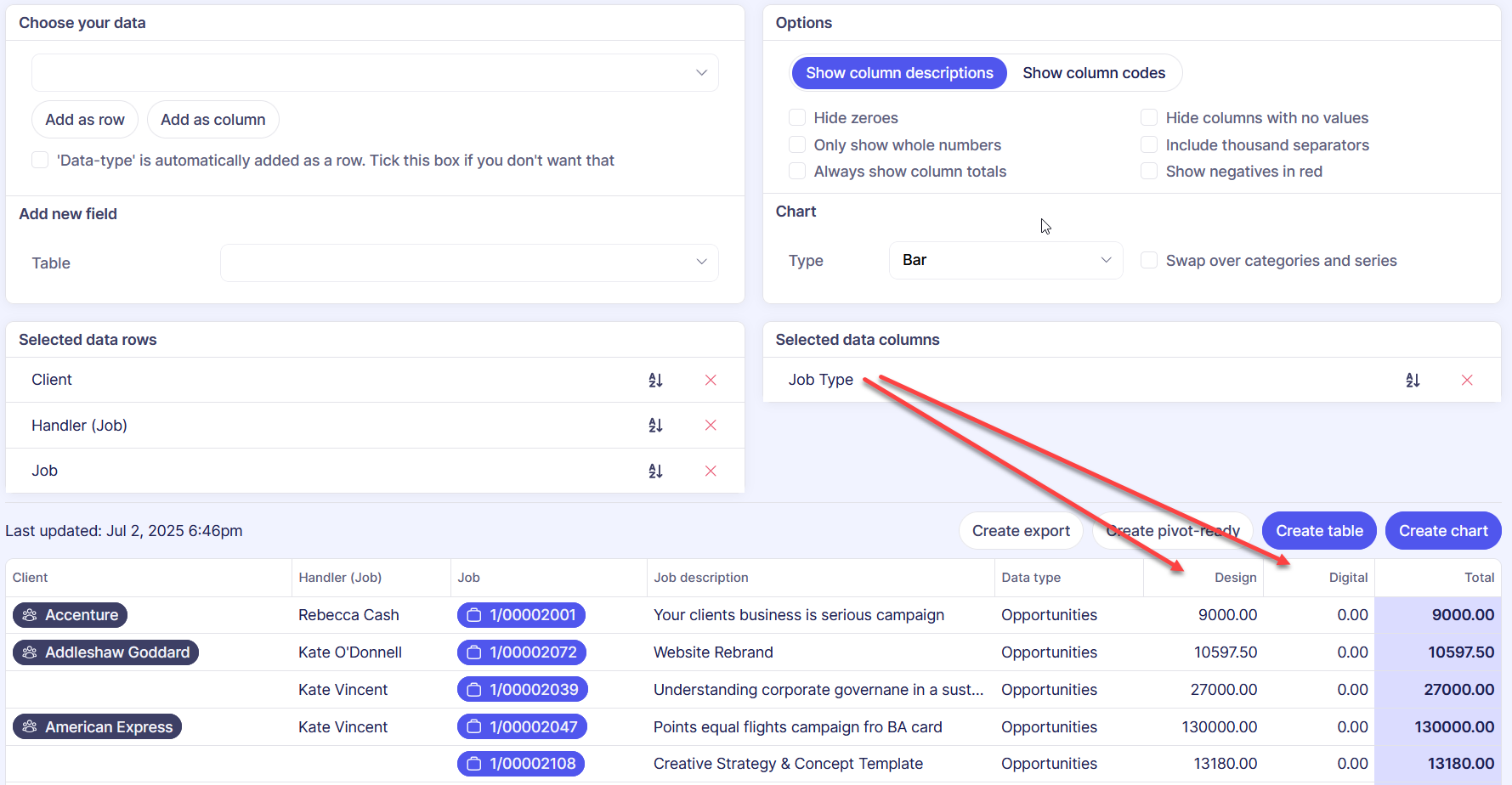Open the Choose your data dropdown

[375, 73]
